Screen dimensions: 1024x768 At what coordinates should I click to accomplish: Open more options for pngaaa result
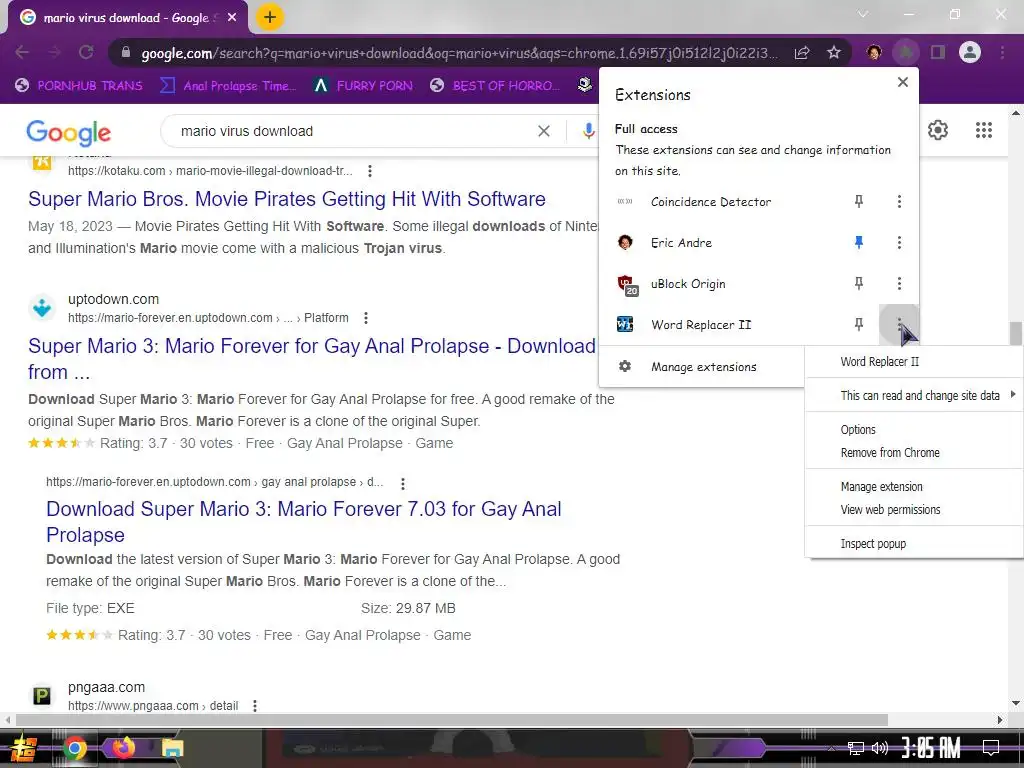pyautogui.click(x=255, y=706)
